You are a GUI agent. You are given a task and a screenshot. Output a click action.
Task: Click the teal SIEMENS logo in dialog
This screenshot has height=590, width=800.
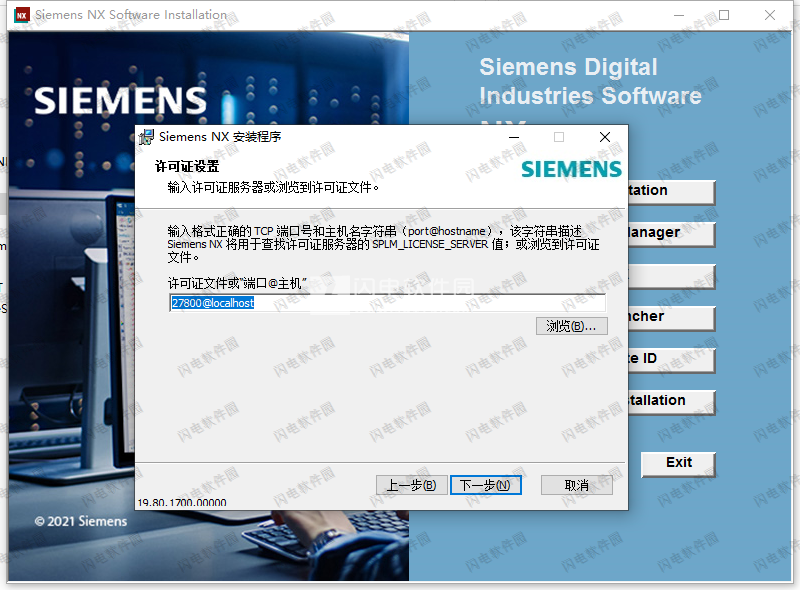[x=571, y=169]
